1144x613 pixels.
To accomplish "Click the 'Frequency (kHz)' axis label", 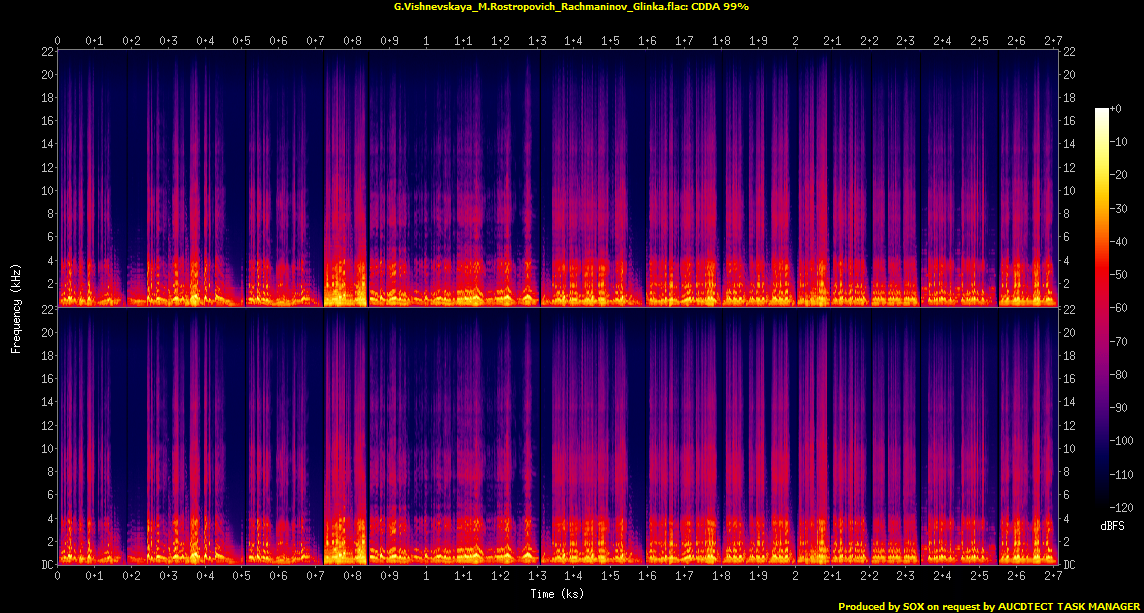I will (x=15, y=308).
